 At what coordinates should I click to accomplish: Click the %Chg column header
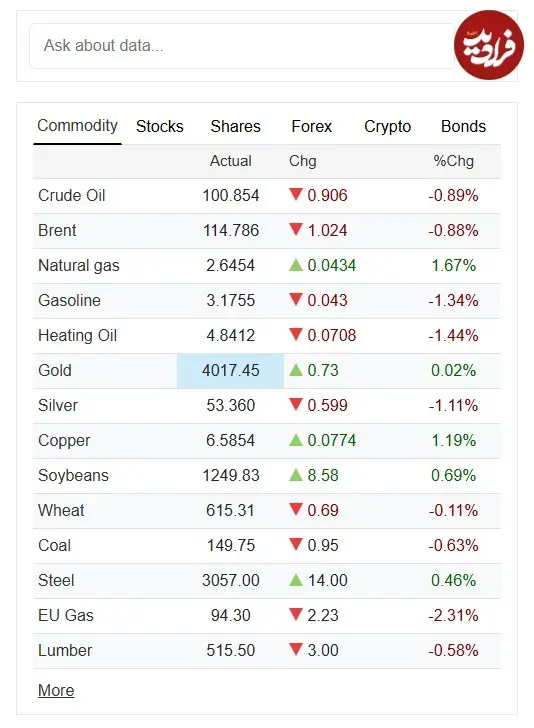click(453, 161)
